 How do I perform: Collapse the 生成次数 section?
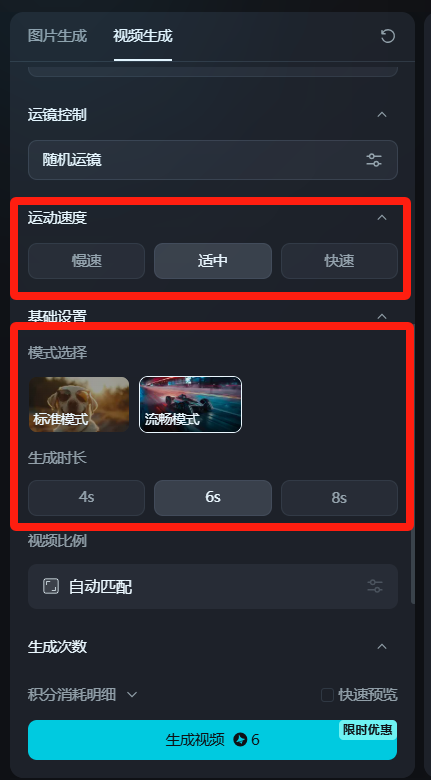(382, 647)
